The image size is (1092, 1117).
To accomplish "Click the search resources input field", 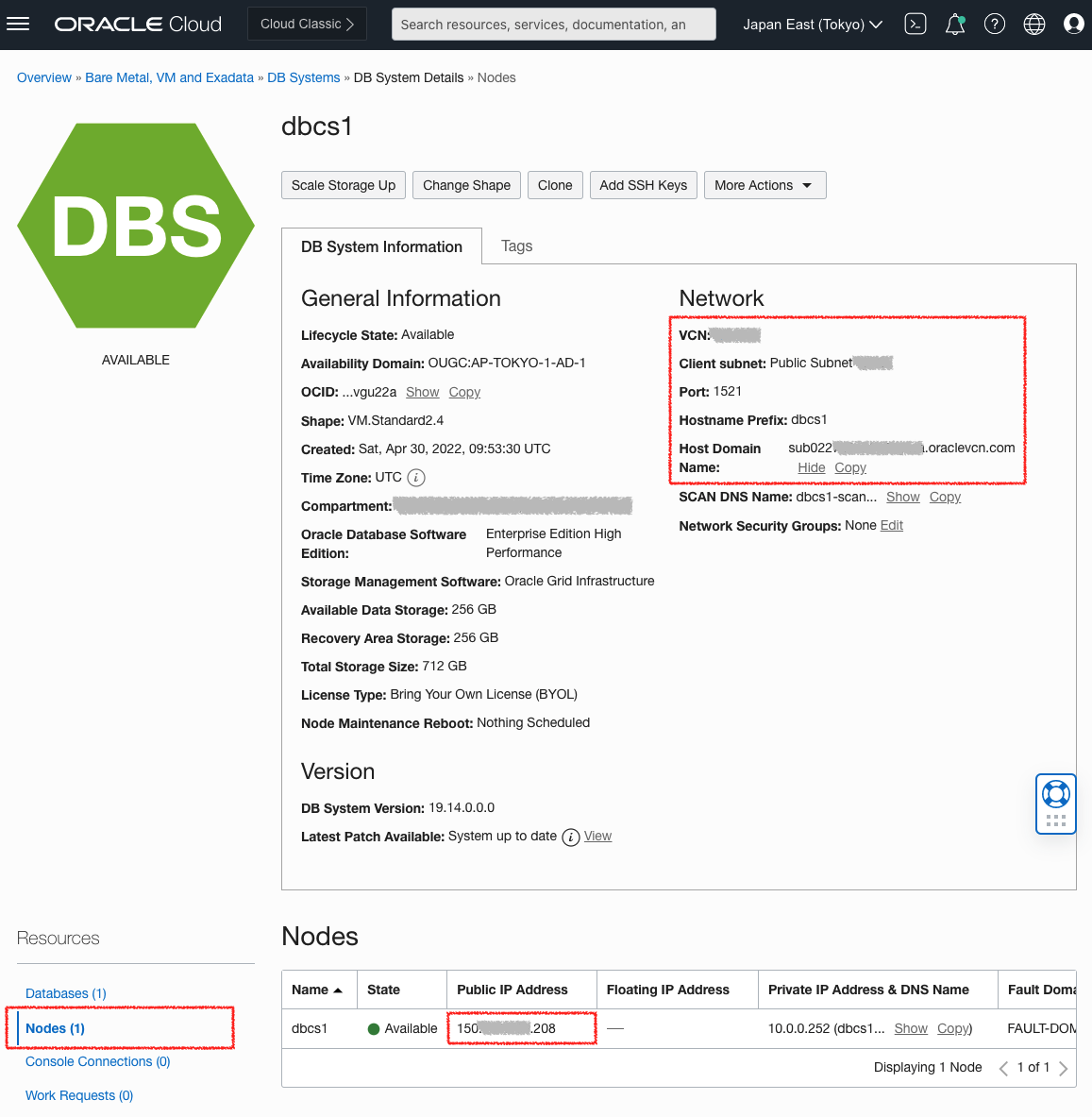I will pyautogui.click(x=554, y=25).
